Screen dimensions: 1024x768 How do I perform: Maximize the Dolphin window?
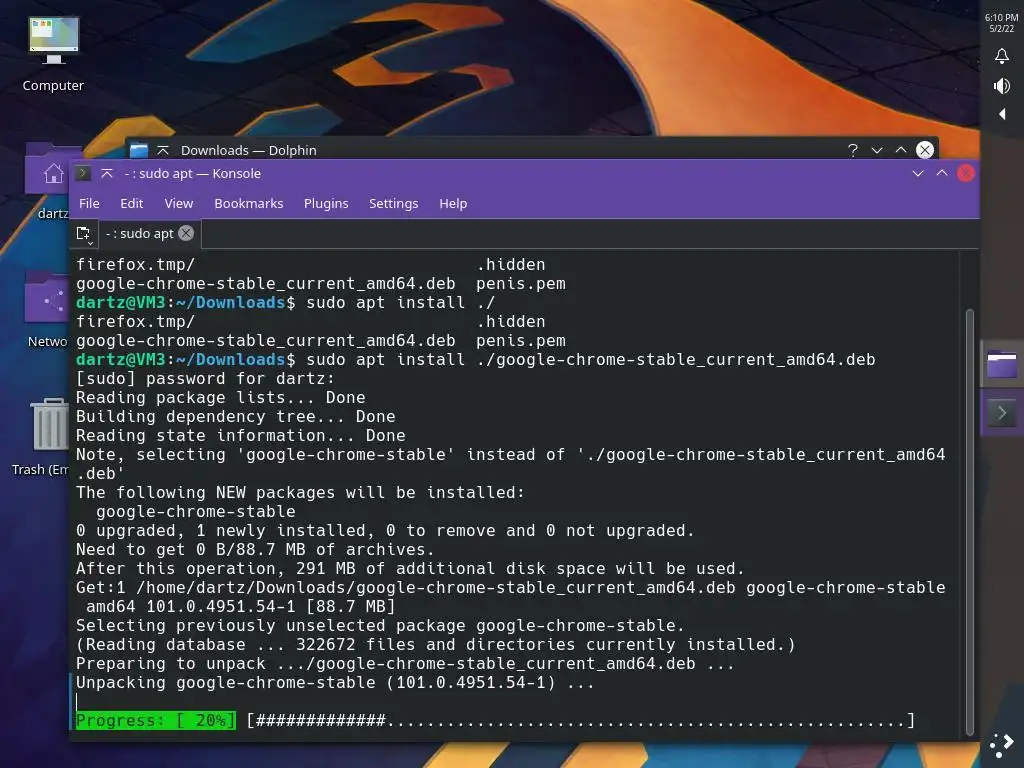(901, 150)
